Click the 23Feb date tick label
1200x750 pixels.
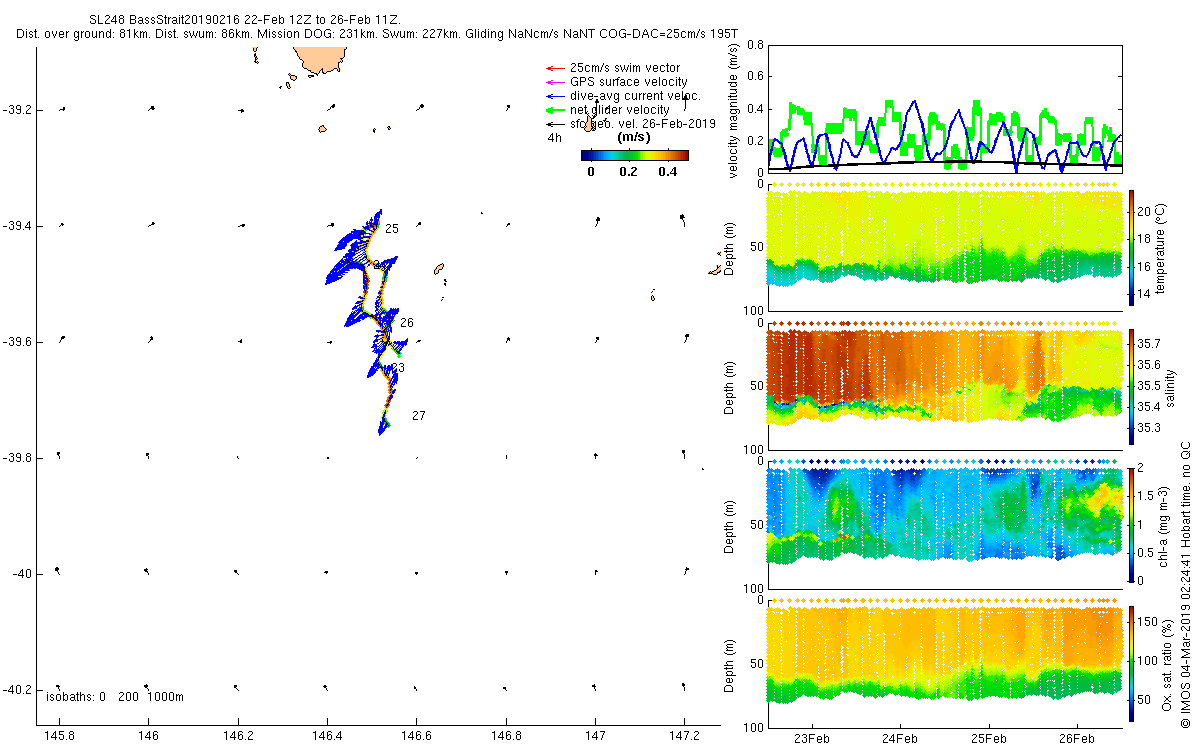point(811,738)
